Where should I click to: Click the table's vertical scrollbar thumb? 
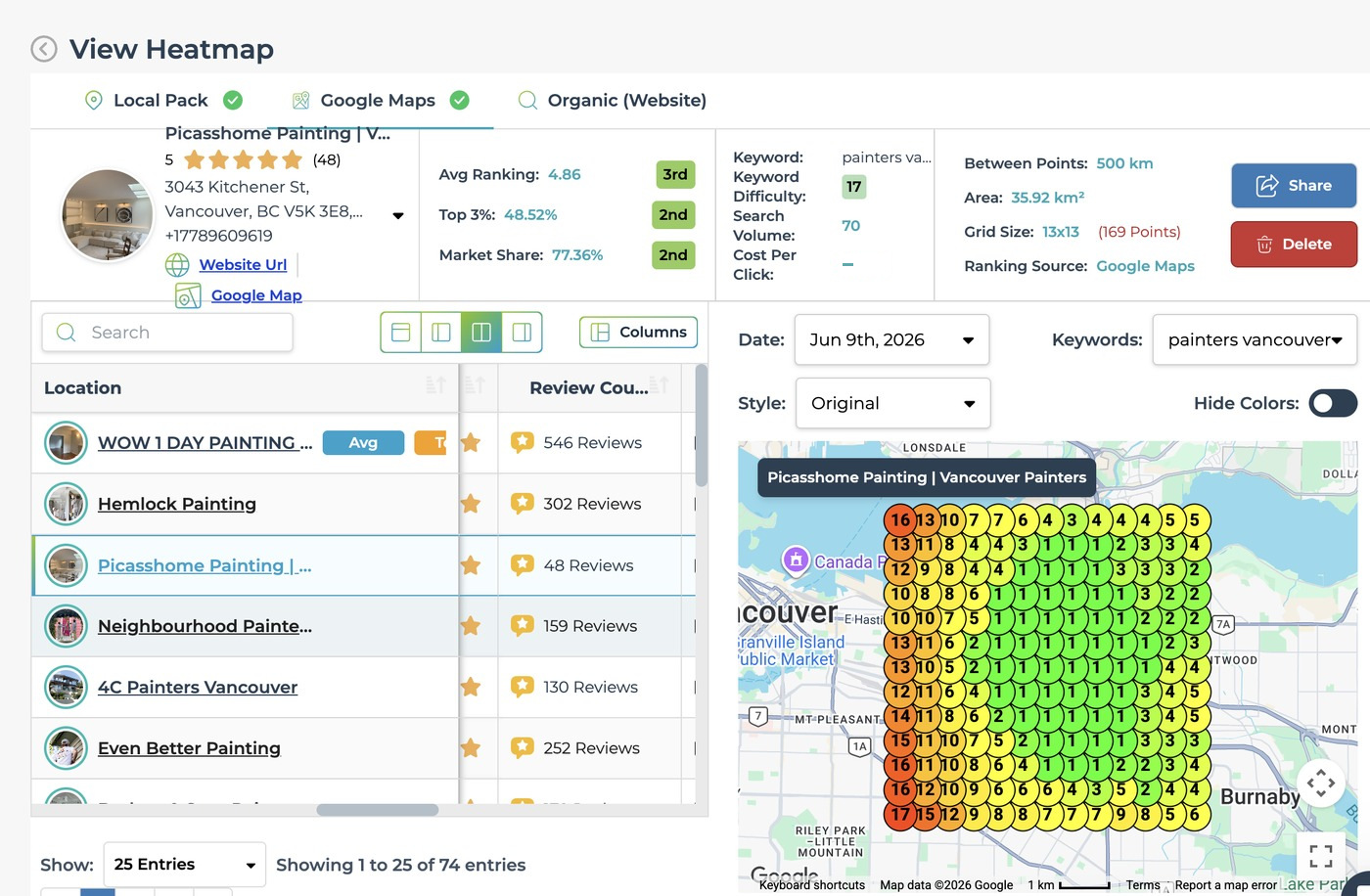pyautogui.click(x=701, y=426)
